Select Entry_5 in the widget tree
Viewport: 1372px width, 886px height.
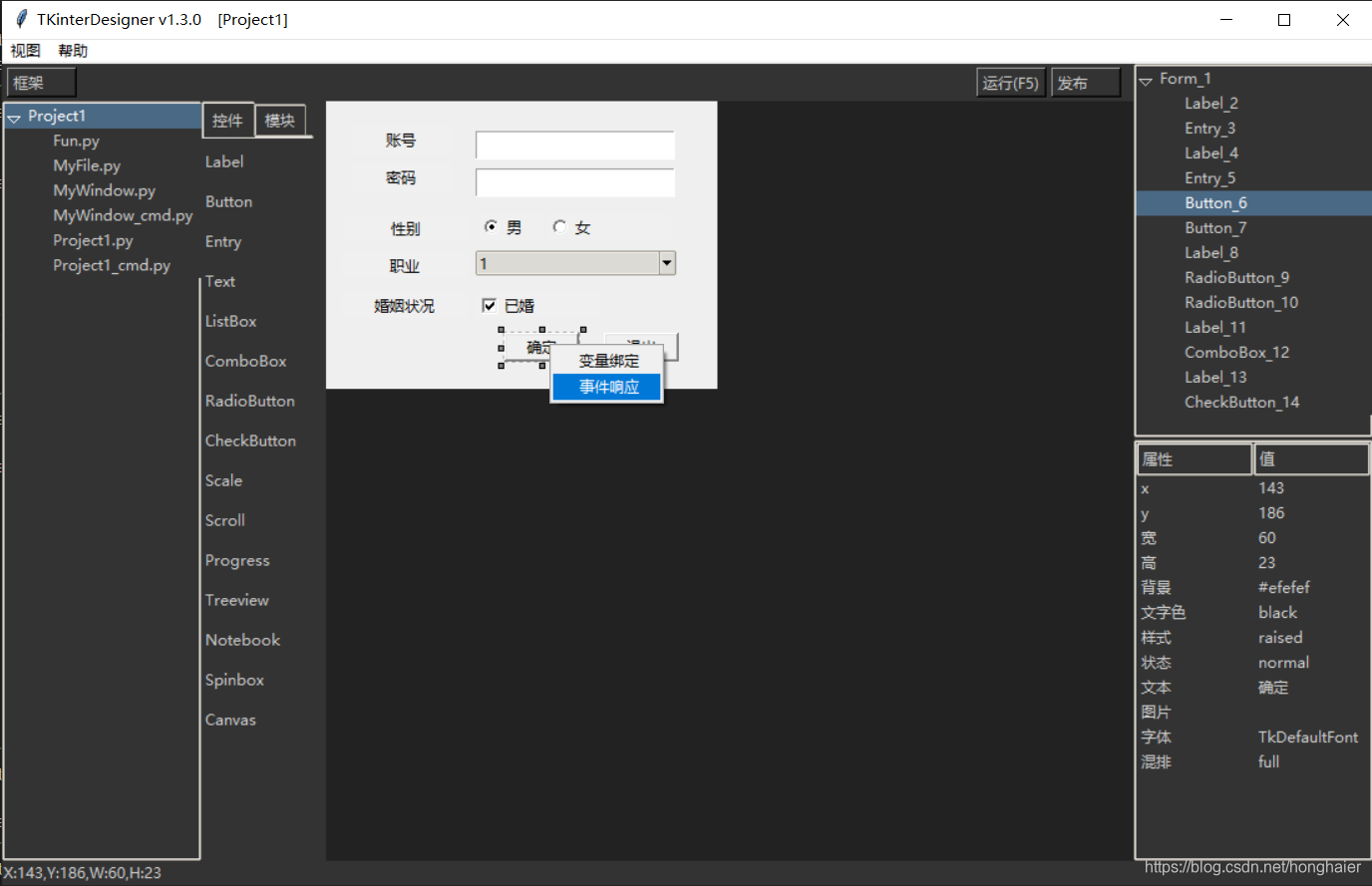click(x=1209, y=178)
